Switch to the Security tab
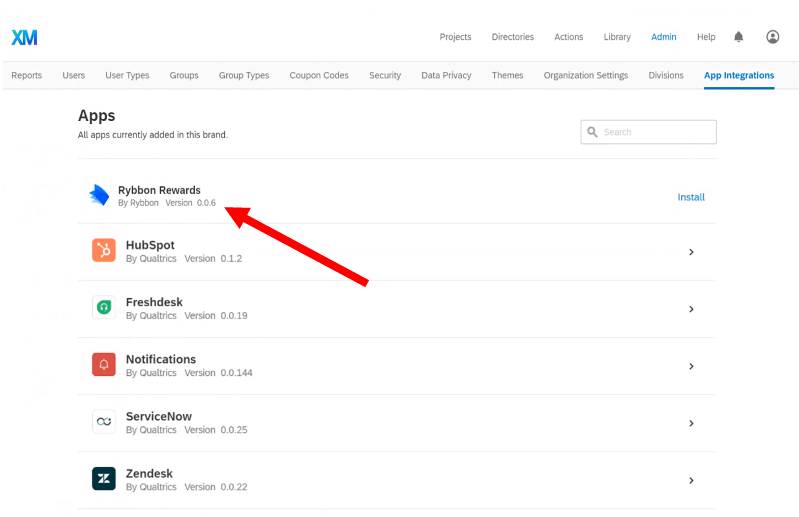This screenshot has width=799, height=517. point(385,75)
